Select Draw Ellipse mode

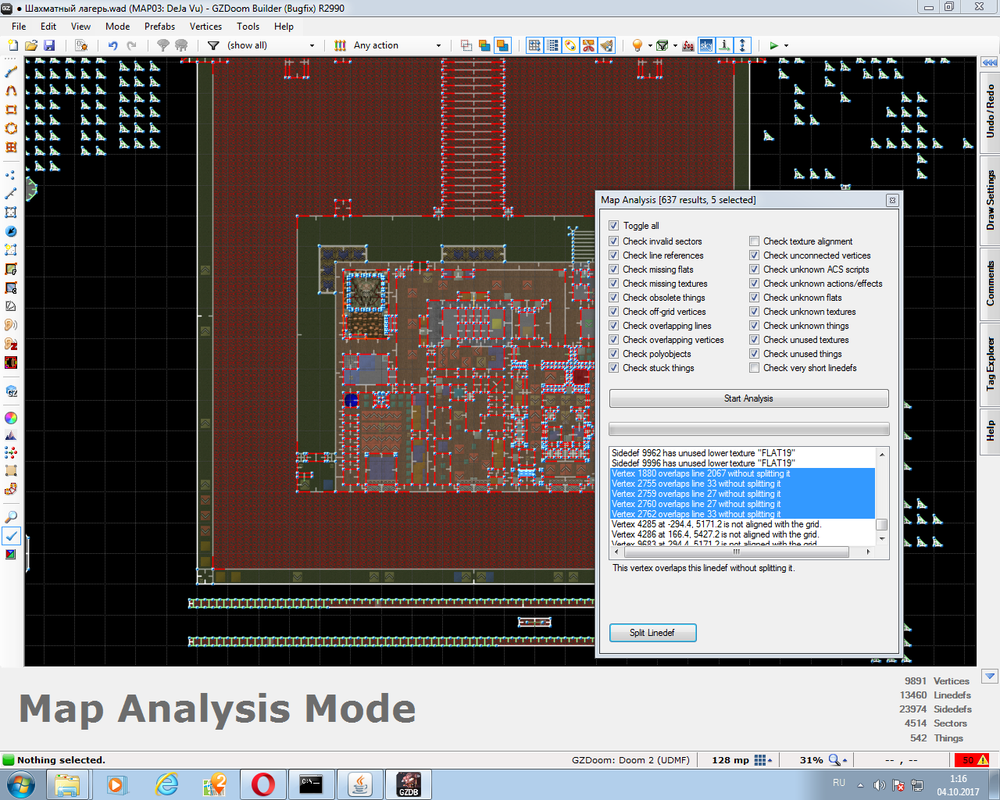tap(11, 128)
